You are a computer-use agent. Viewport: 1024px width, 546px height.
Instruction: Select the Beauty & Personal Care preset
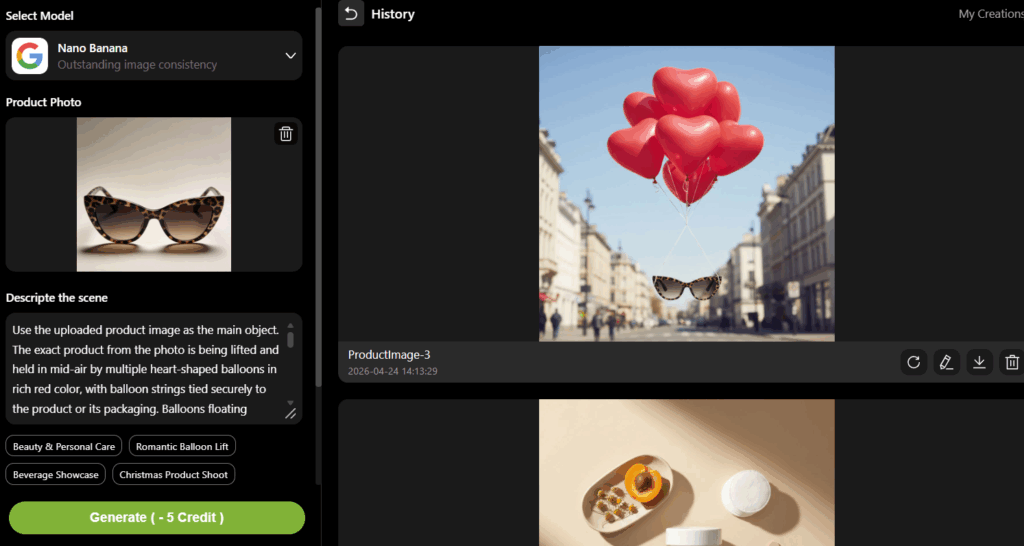tap(64, 447)
